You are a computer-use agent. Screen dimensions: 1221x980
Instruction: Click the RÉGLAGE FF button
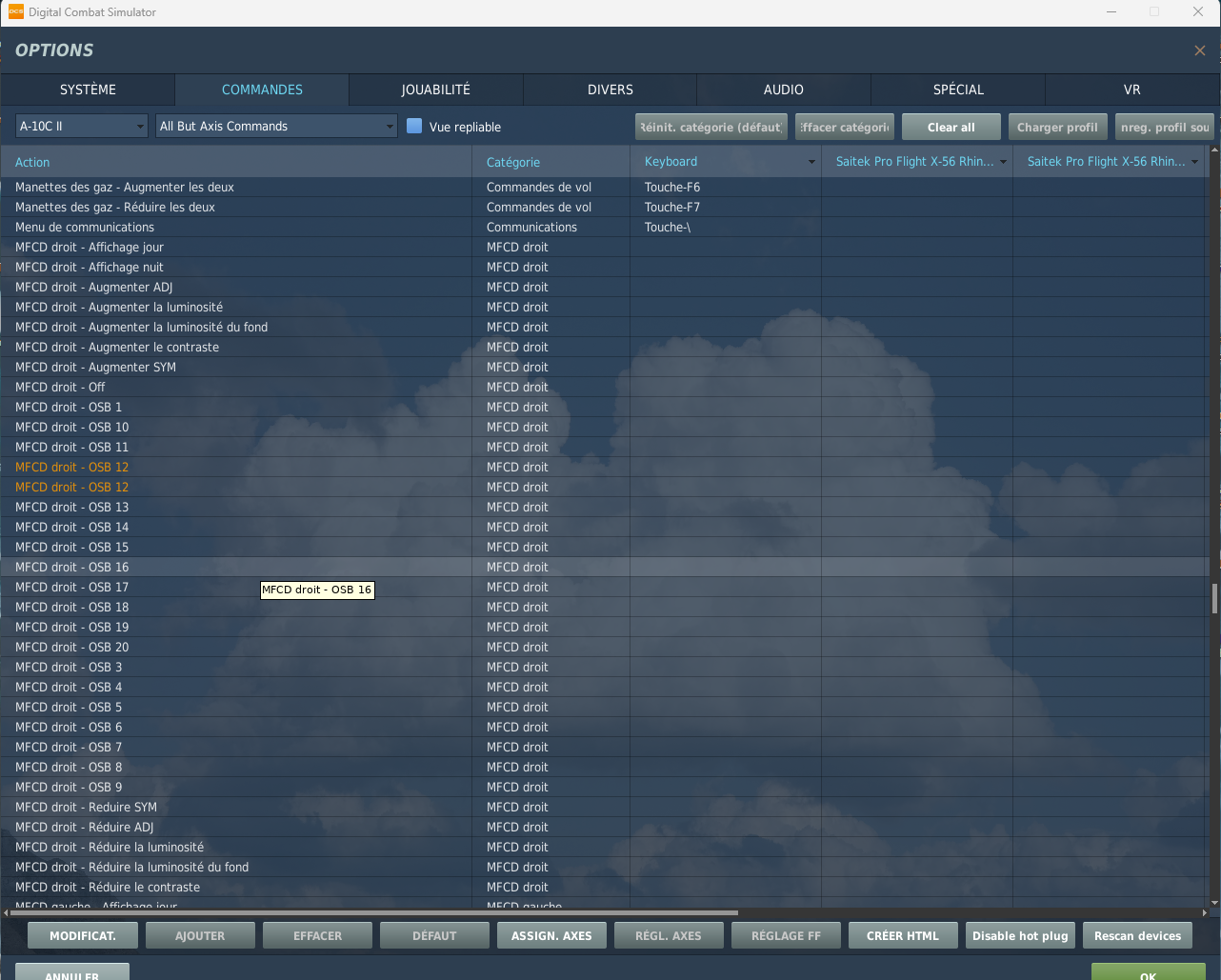(x=786, y=935)
